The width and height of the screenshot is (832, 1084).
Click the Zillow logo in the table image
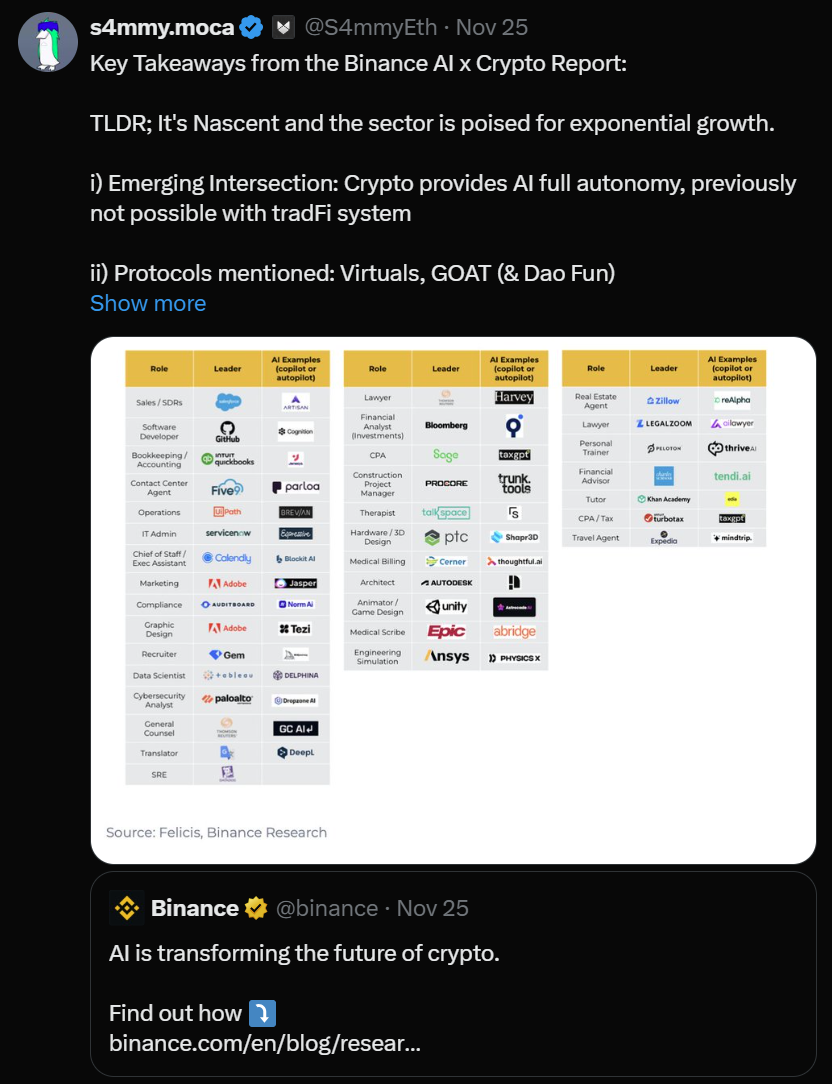tap(663, 401)
